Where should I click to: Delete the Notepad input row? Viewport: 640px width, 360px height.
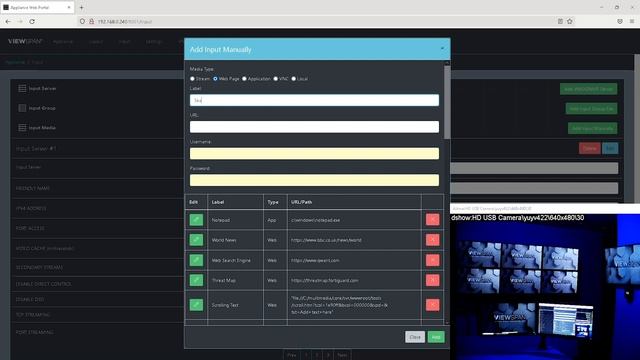(433, 220)
